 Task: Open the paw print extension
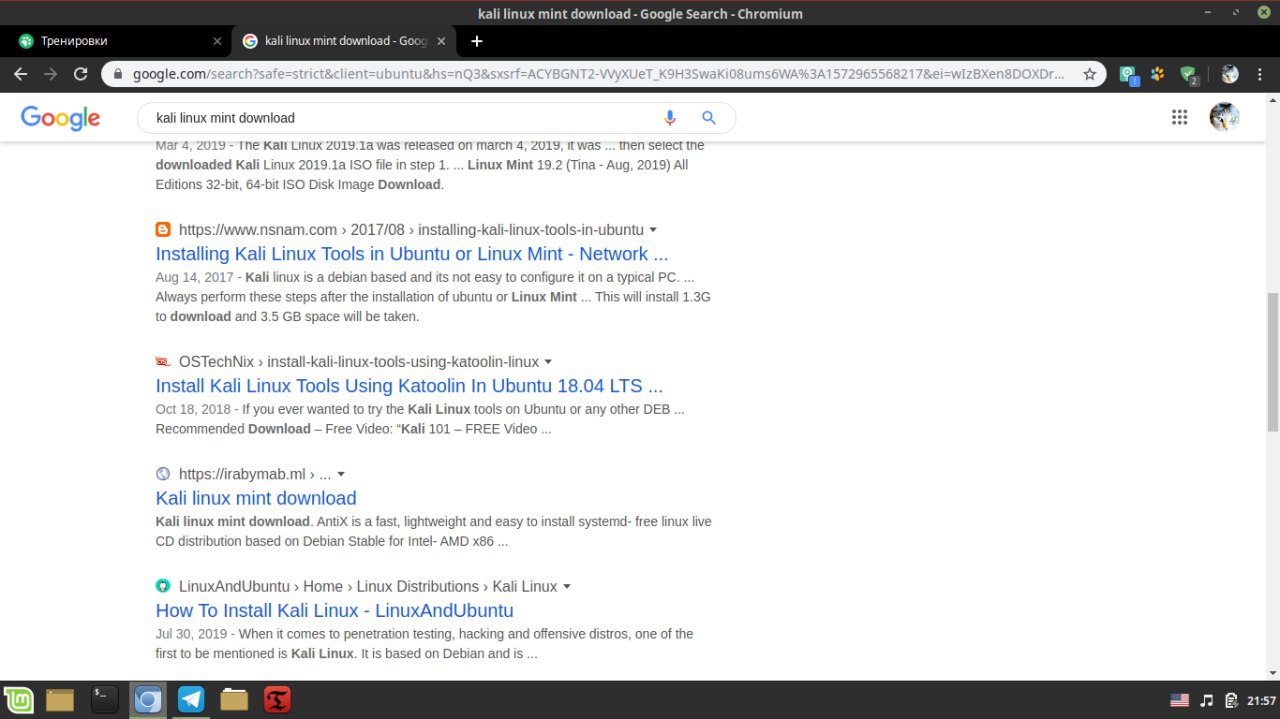pyautogui.click(x=1158, y=74)
